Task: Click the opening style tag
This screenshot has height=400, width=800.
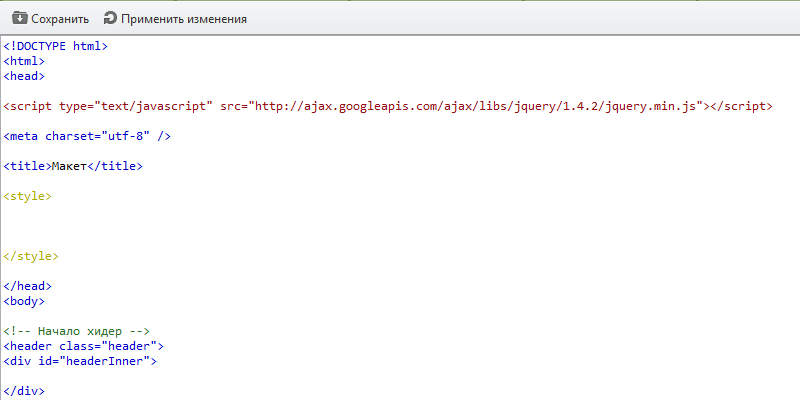Action: 27,196
